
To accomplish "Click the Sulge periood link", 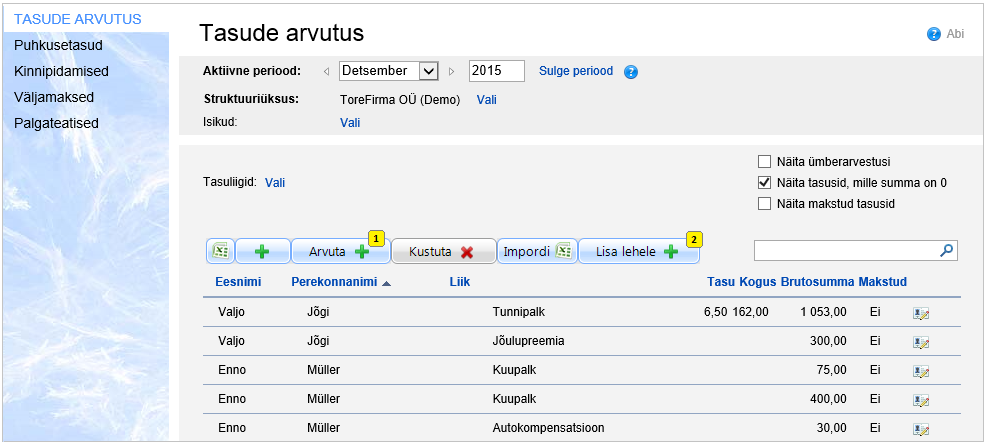I will [576, 71].
